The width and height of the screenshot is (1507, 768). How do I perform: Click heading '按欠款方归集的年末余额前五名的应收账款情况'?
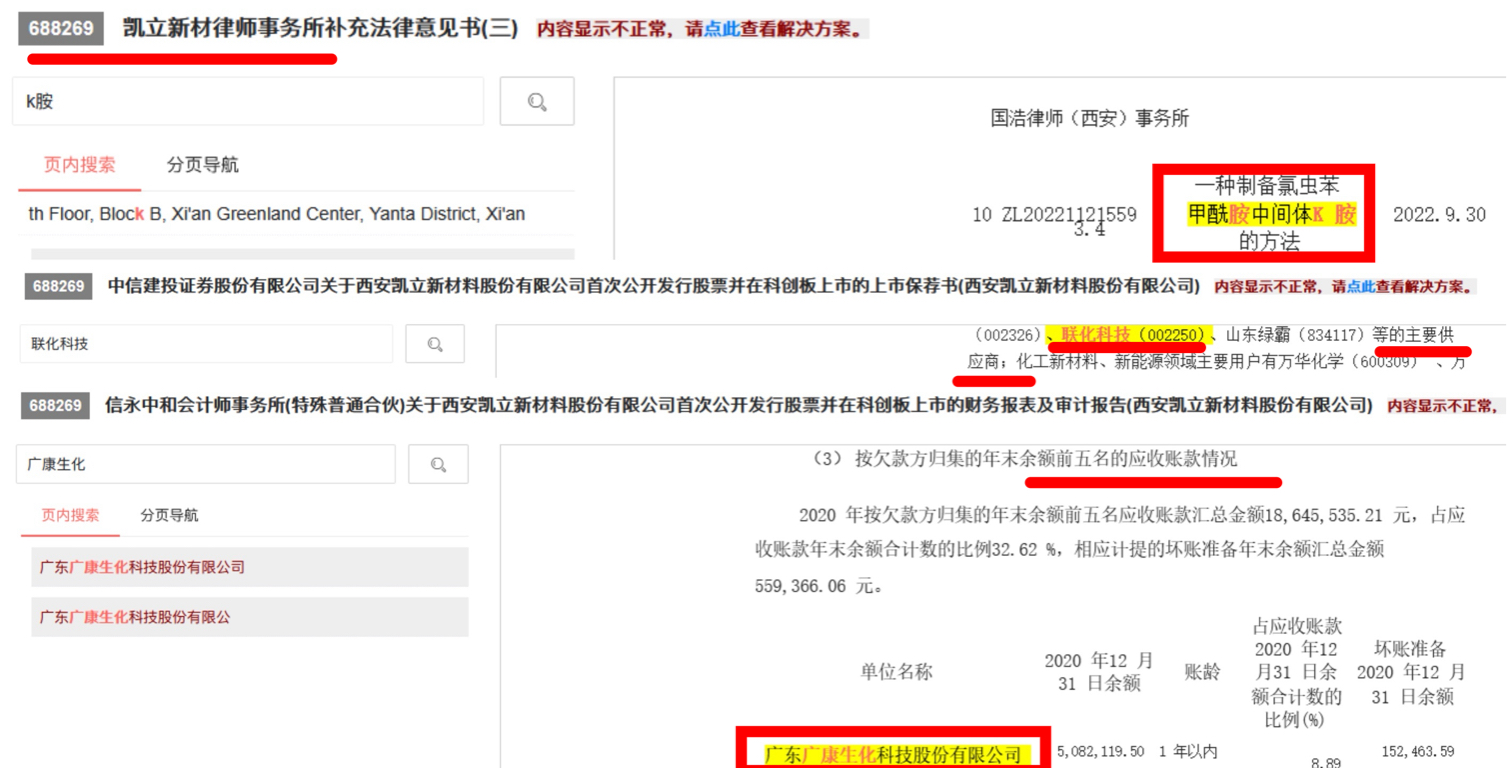(x=1046, y=458)
